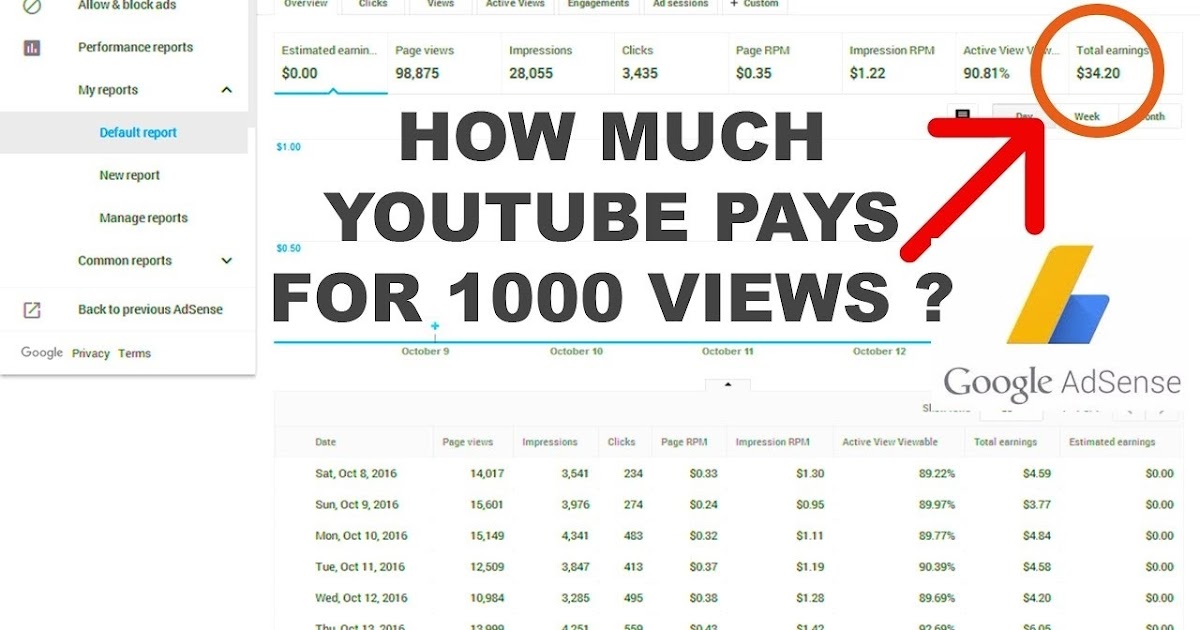Switch to the Engagements tab
Image resolution: width=1200 pixels, height=630 pixels.
[x=598, y=5]
